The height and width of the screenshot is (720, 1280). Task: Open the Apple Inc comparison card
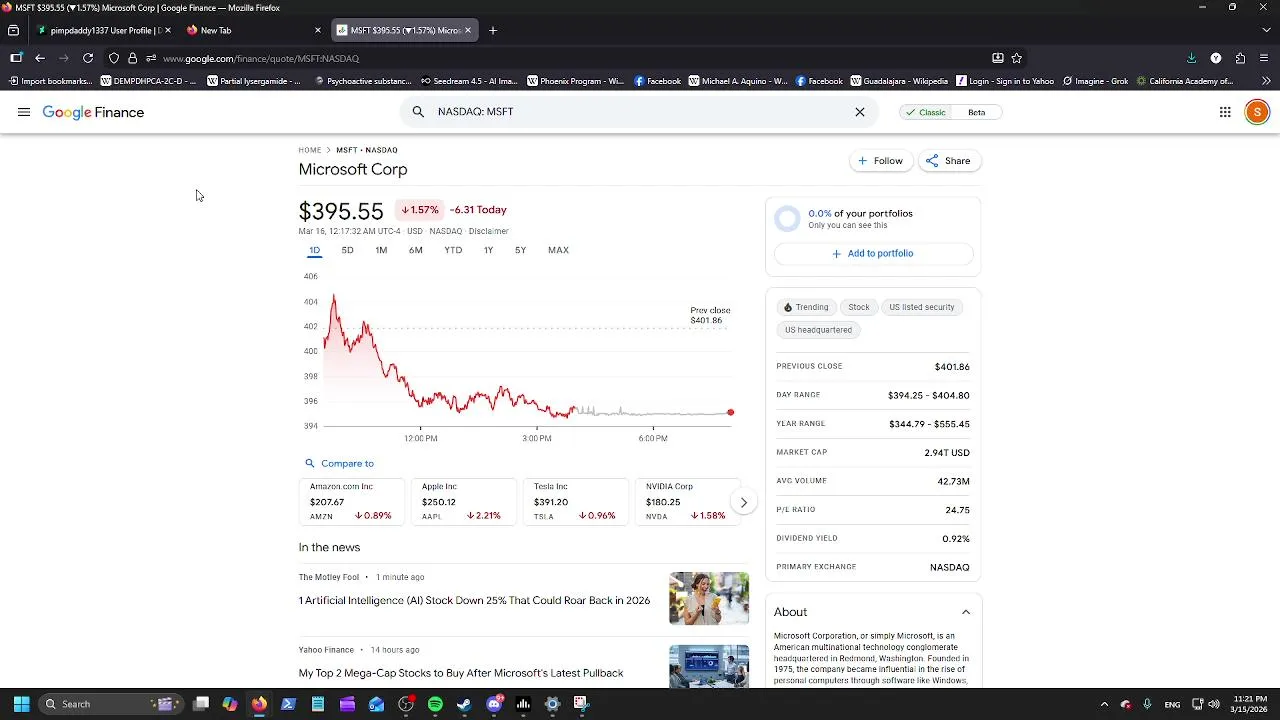(463, 501)
